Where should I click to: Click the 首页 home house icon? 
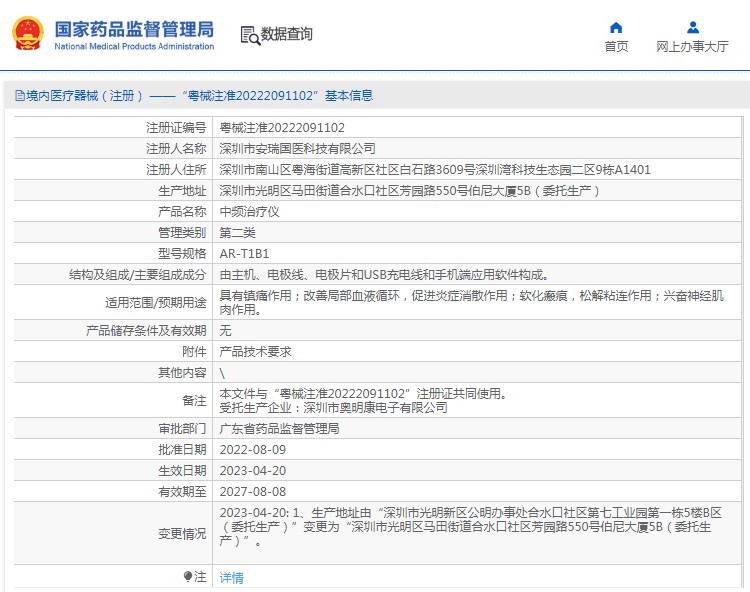[616, 27]
